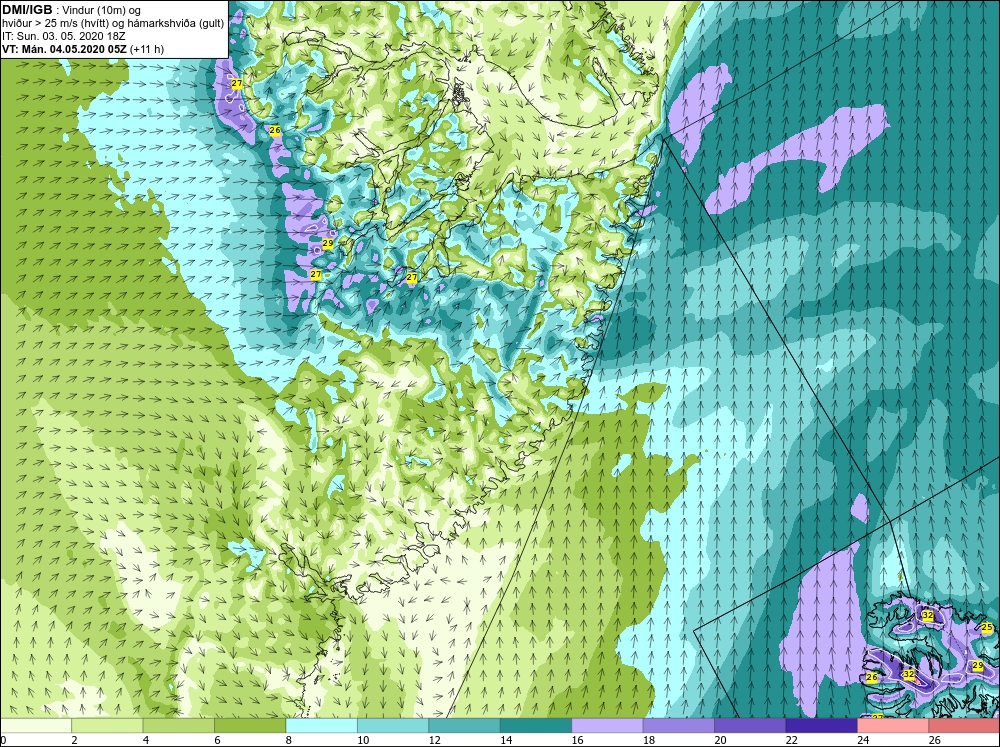The image size is (1000, 747).
Task: Click the 22–24 m/s dark indigo legend swatch
Action: pos(821,725)
